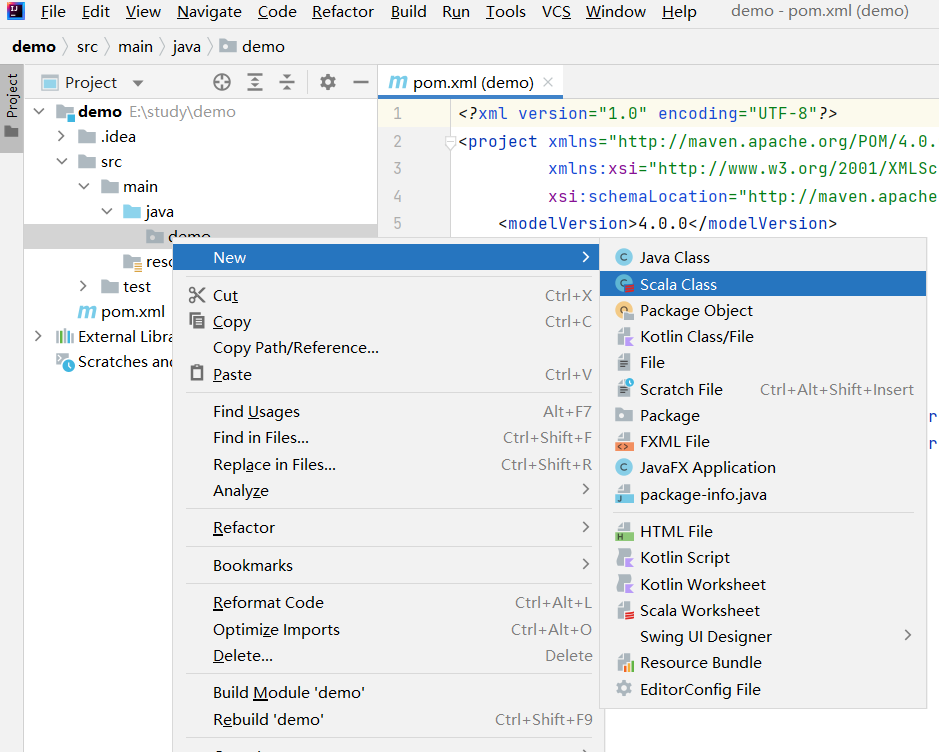
Task: Close the pom.xml editor tab
Action: pyautogui.click(x=548, y=83)
